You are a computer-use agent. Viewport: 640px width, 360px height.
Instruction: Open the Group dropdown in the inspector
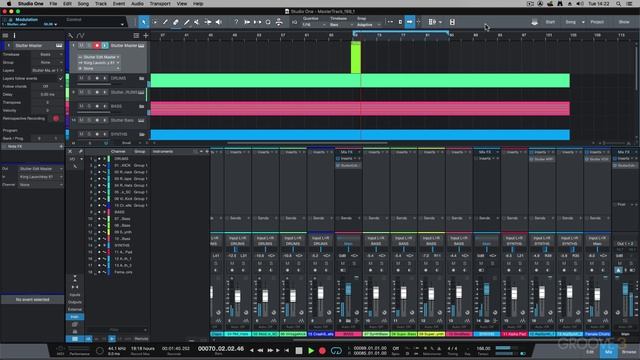tap(48, 62)
